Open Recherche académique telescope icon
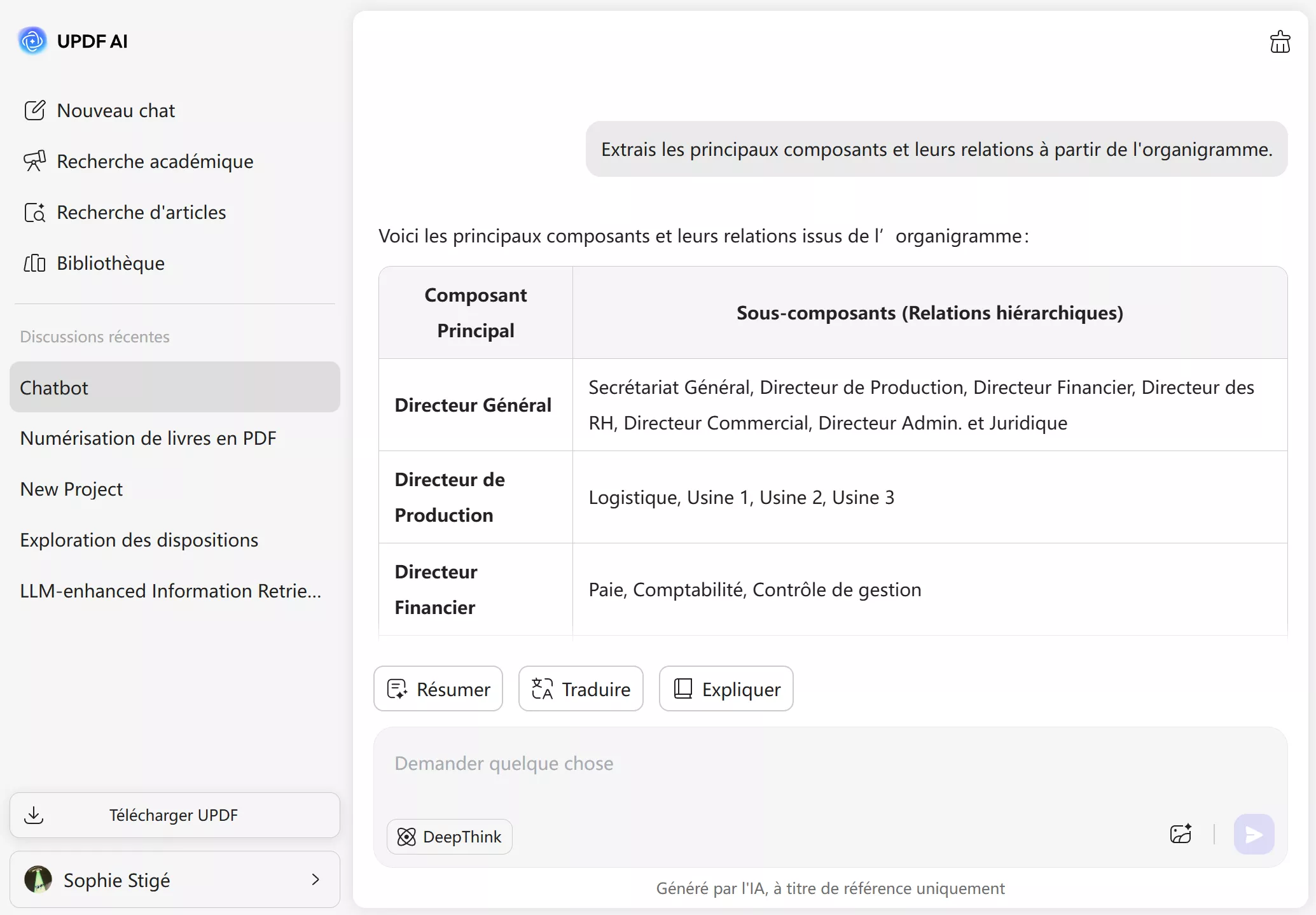Image resolution: width=1316 pixels, height=915 pixels. click(x=34, y=161)
